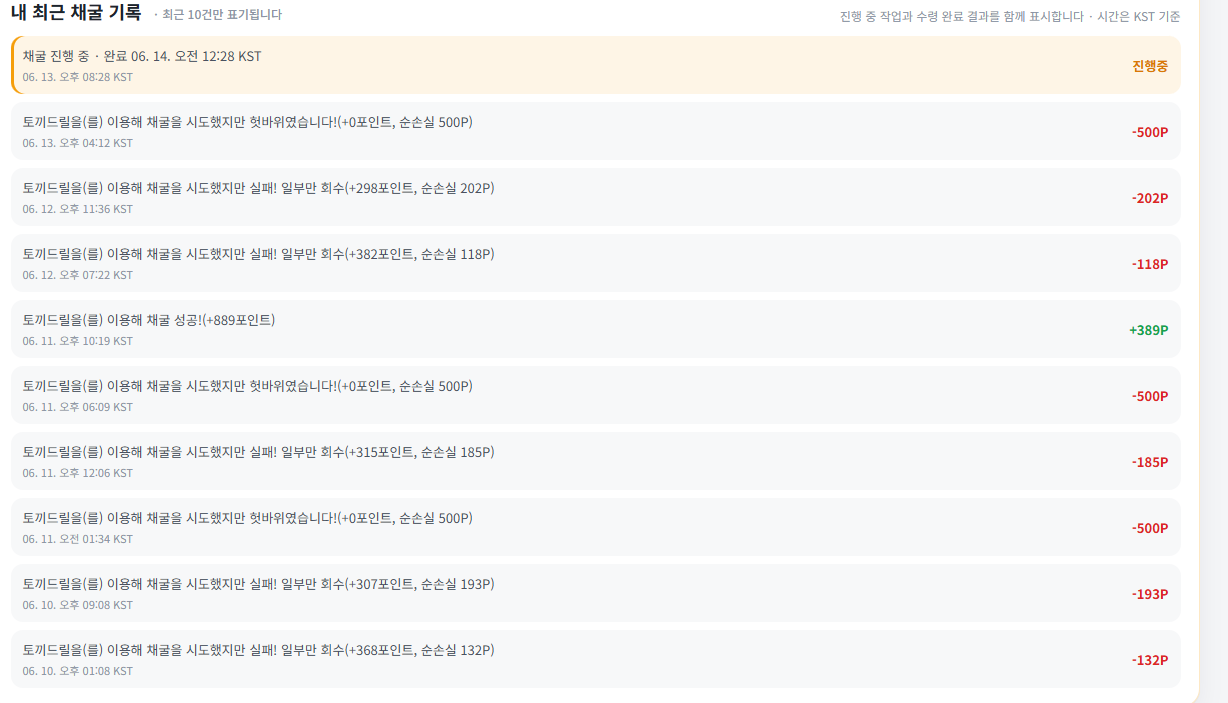Click the -185P amount
The image size is (1228, 703).
1150,462
